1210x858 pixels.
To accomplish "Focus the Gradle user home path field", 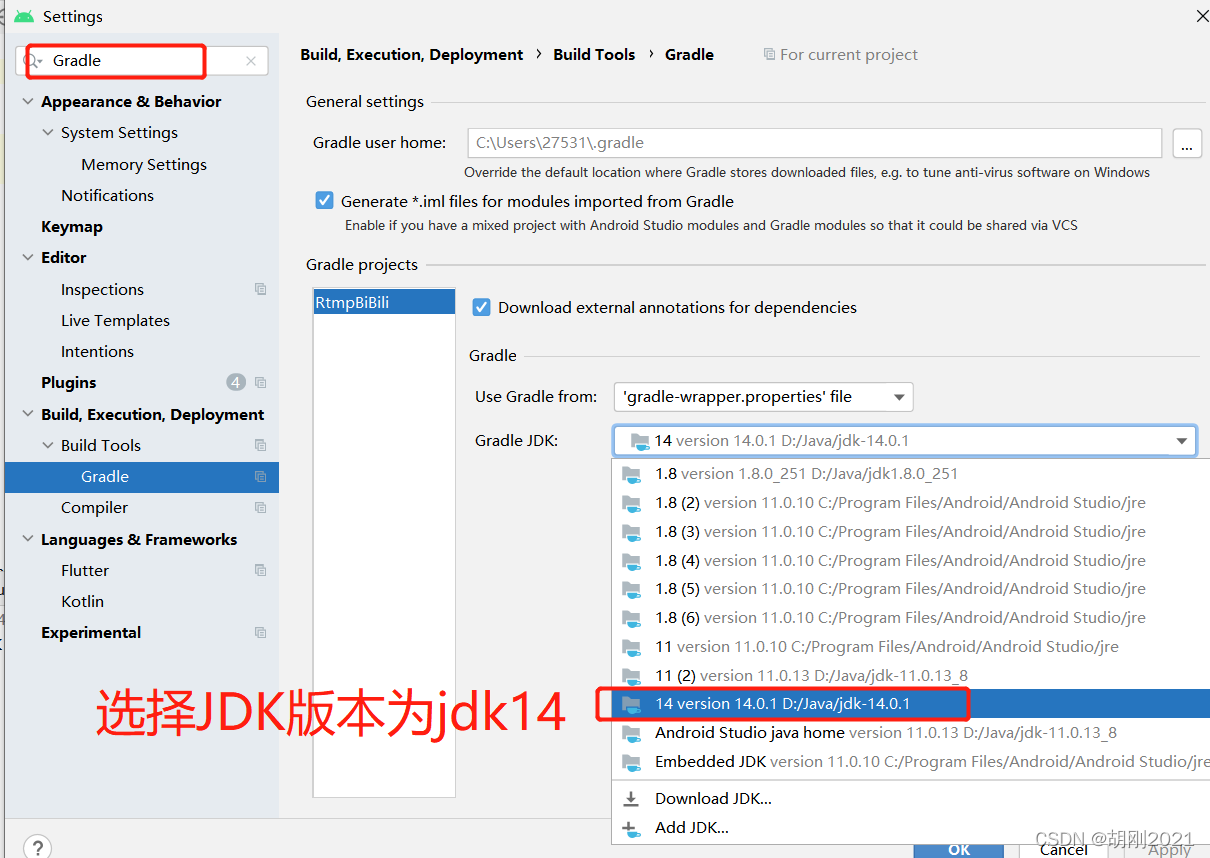I will coord(814,143).
